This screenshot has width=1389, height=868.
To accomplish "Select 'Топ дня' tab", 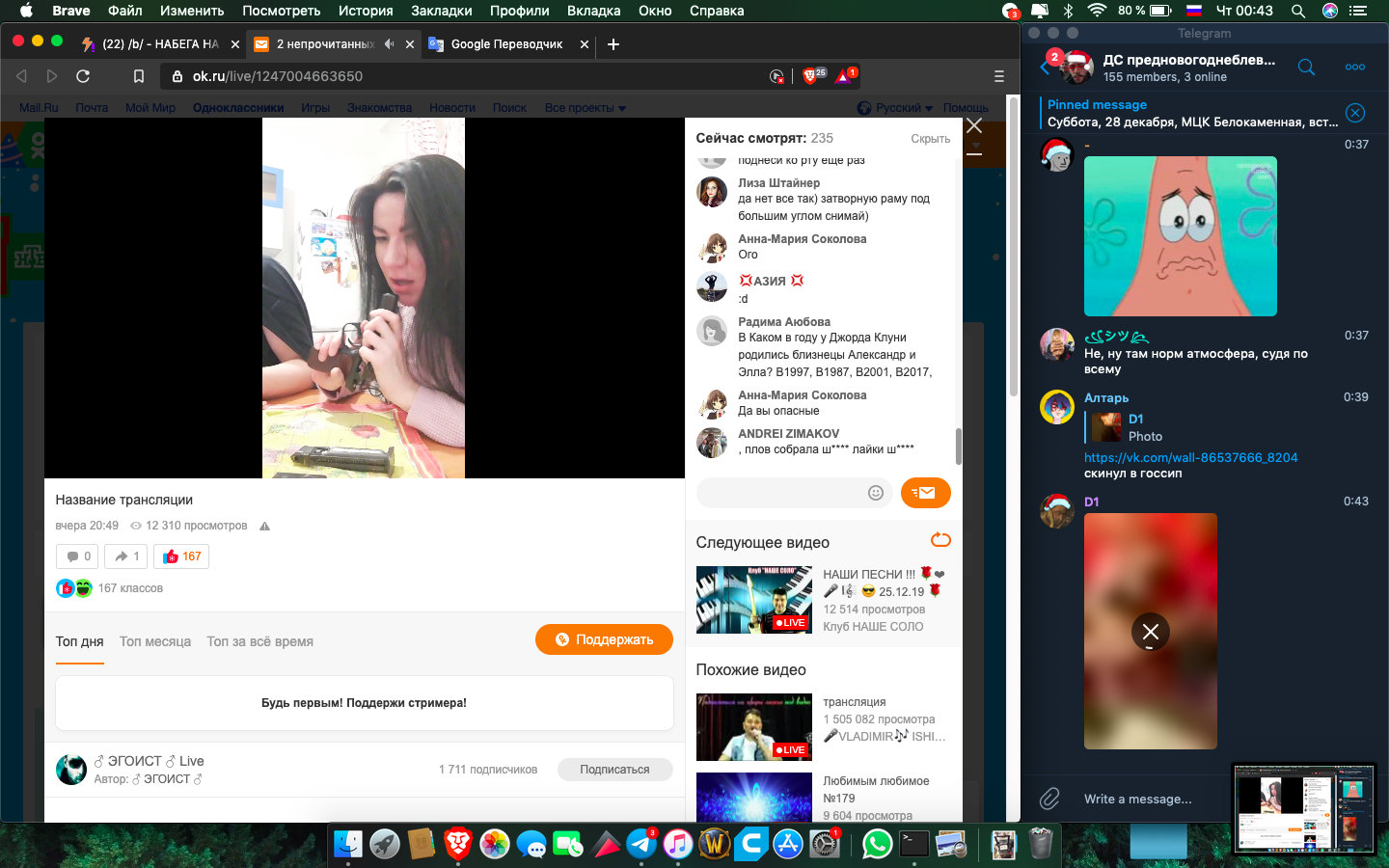I will click(x=79, y=641).
